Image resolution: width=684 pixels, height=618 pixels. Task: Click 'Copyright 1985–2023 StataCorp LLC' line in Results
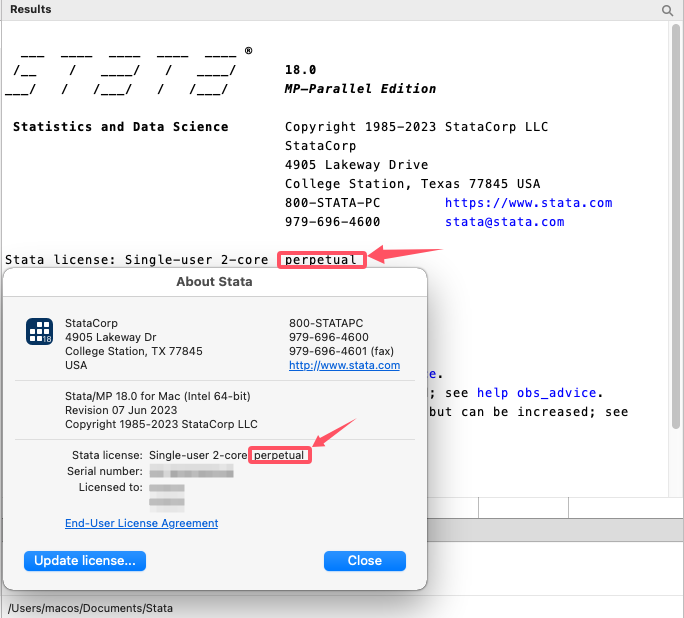(x=416, y=127)
